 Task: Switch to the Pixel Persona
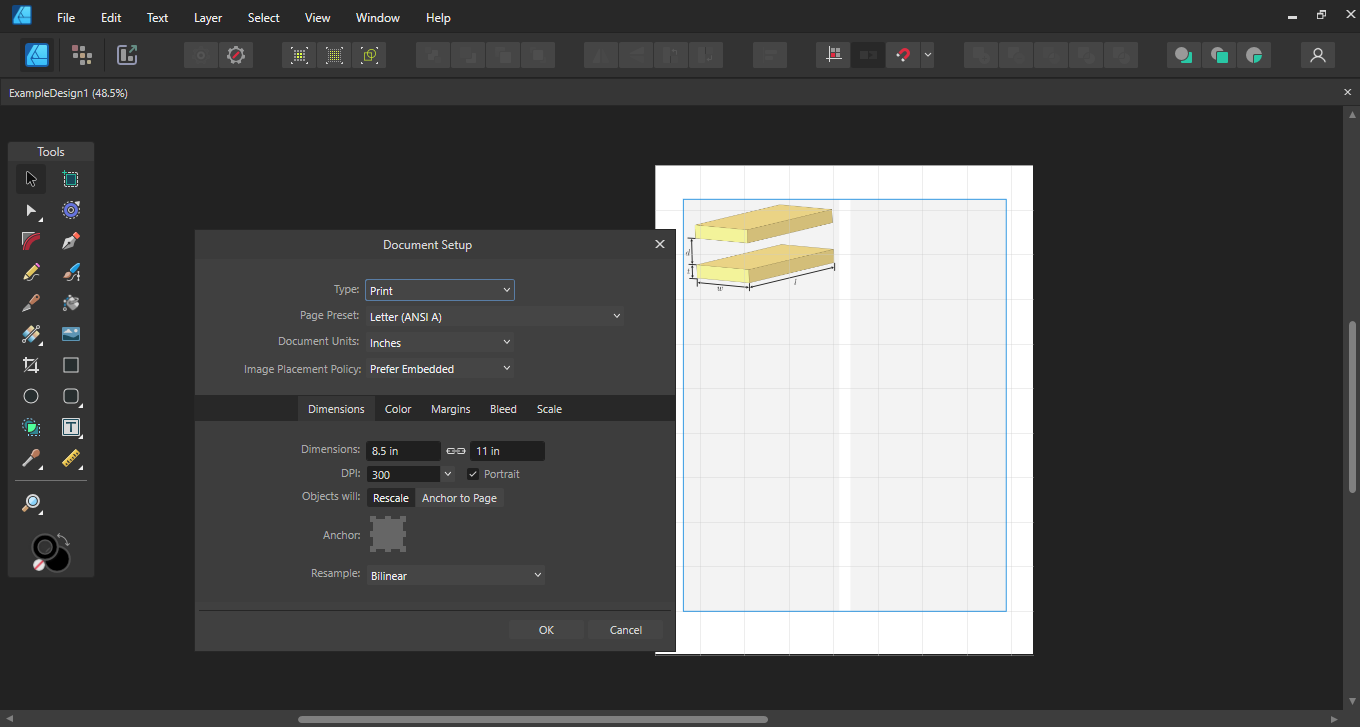click(x=82, y=55)
